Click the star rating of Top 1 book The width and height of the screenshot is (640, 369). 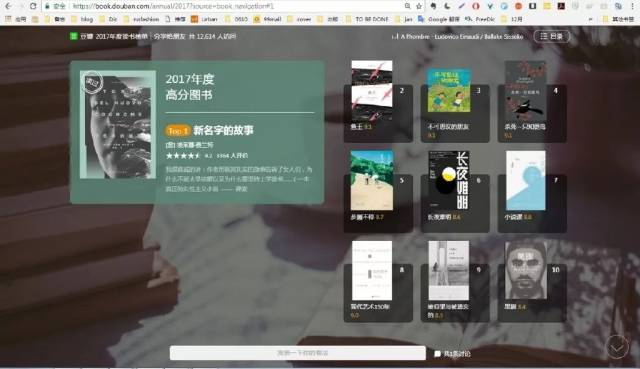coord(183,156)
